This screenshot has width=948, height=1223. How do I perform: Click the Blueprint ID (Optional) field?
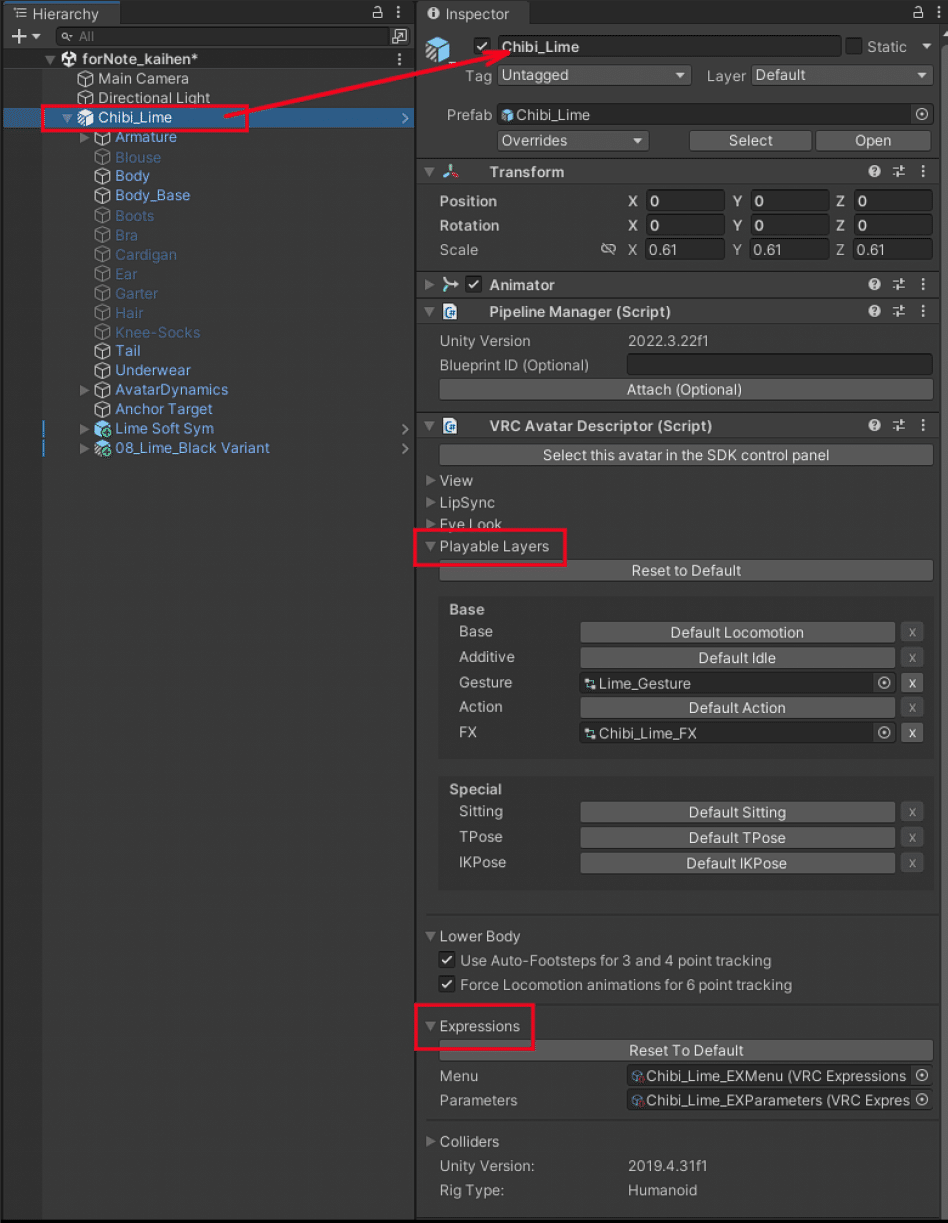click(779, 365)
